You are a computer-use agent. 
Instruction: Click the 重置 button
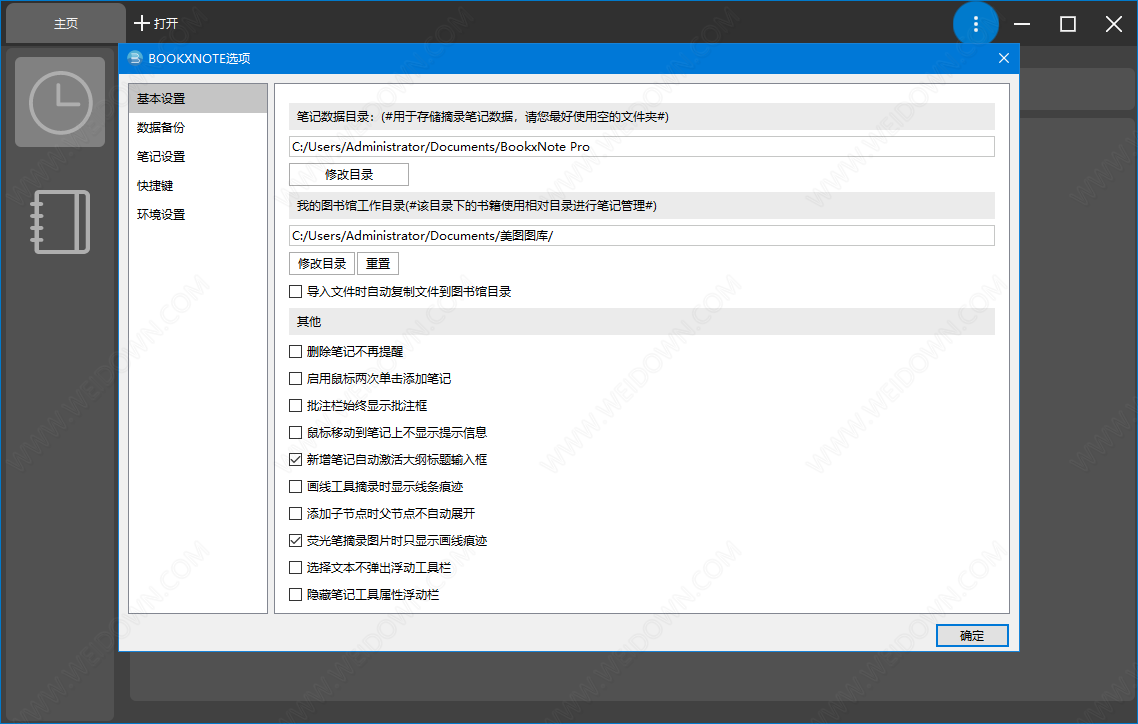tap(378, 263)
